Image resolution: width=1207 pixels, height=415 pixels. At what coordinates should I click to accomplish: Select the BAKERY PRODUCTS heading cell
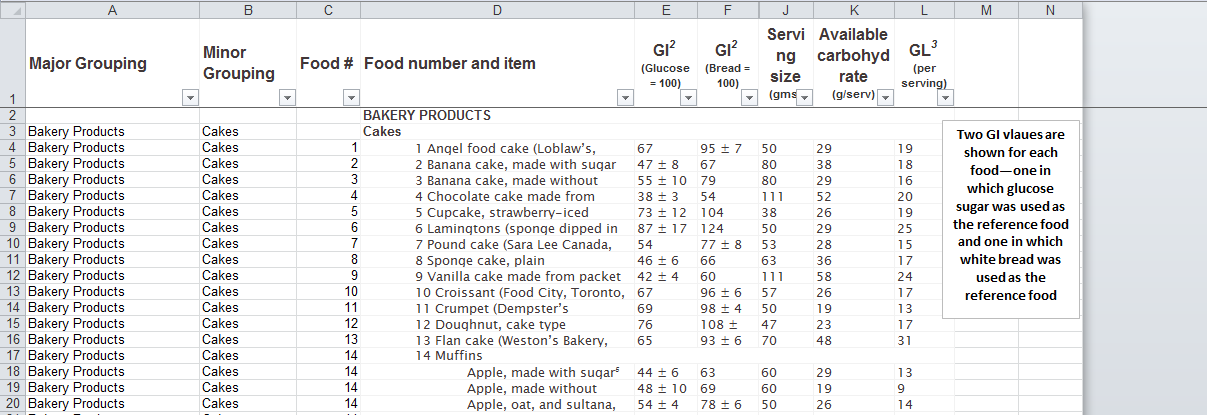coord(427,115)
